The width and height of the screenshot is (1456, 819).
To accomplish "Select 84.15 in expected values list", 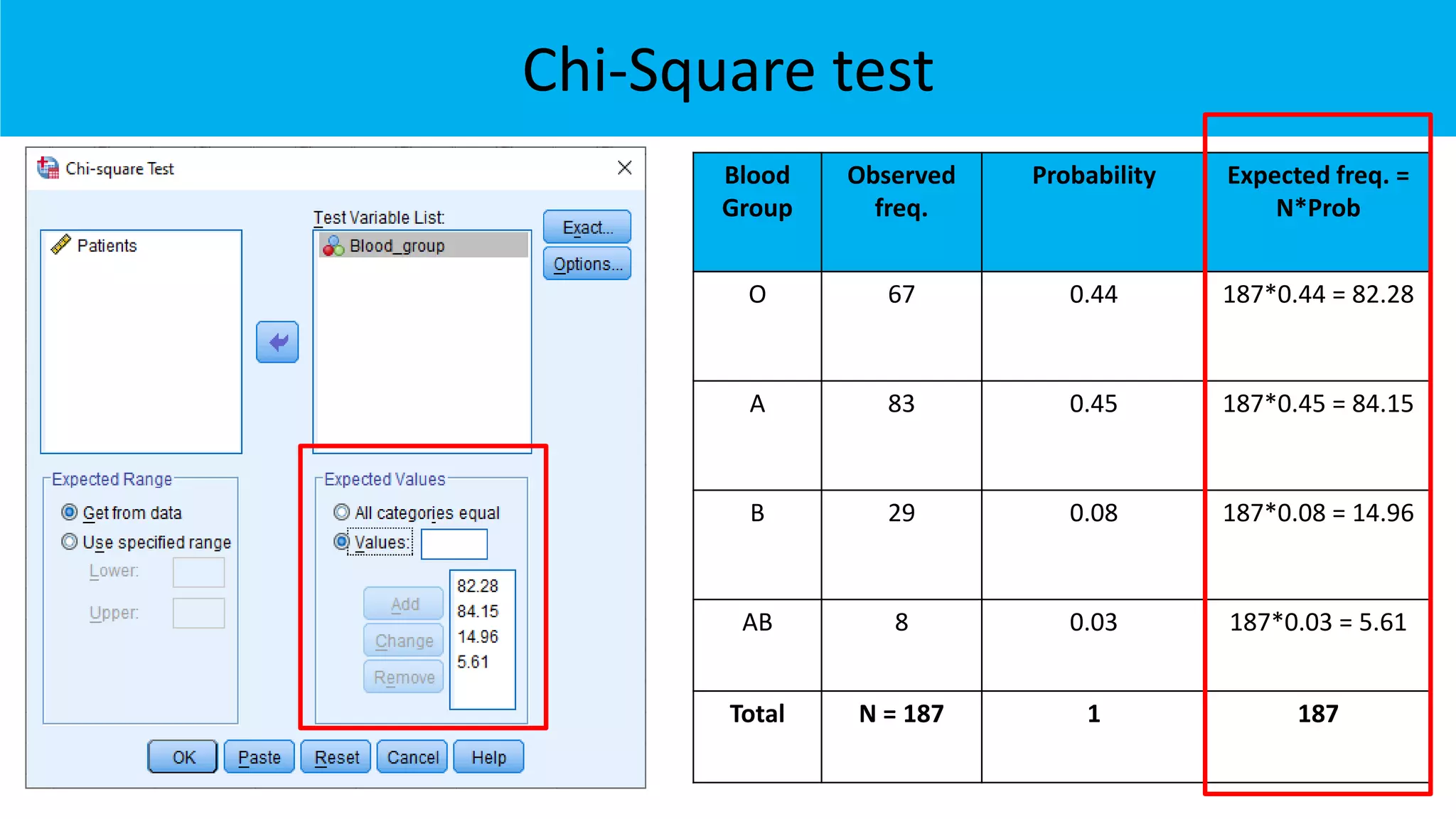I will click(x=478, y=611).
